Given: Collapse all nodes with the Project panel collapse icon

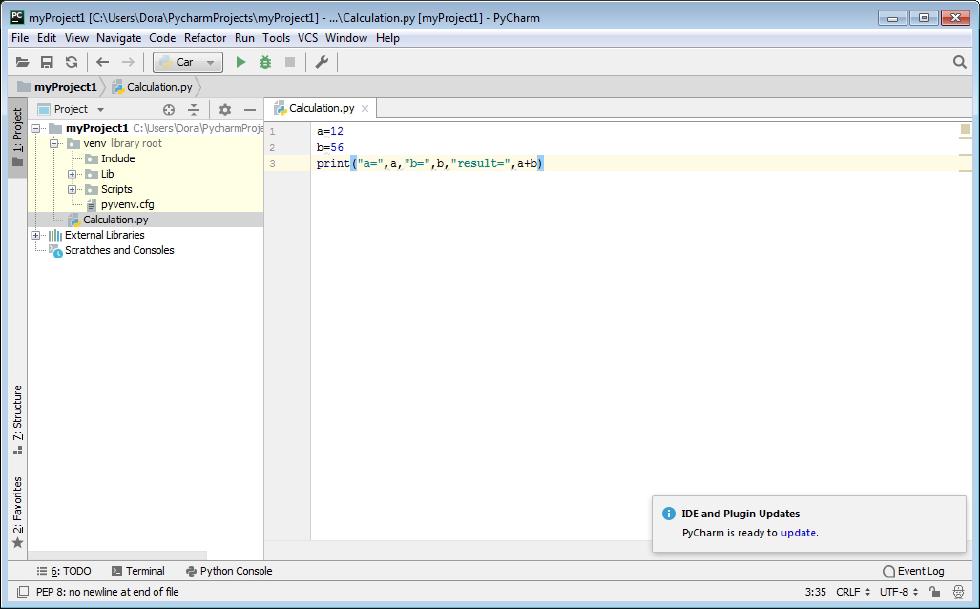Looking at the screenshot, I should tap(194, 110).
